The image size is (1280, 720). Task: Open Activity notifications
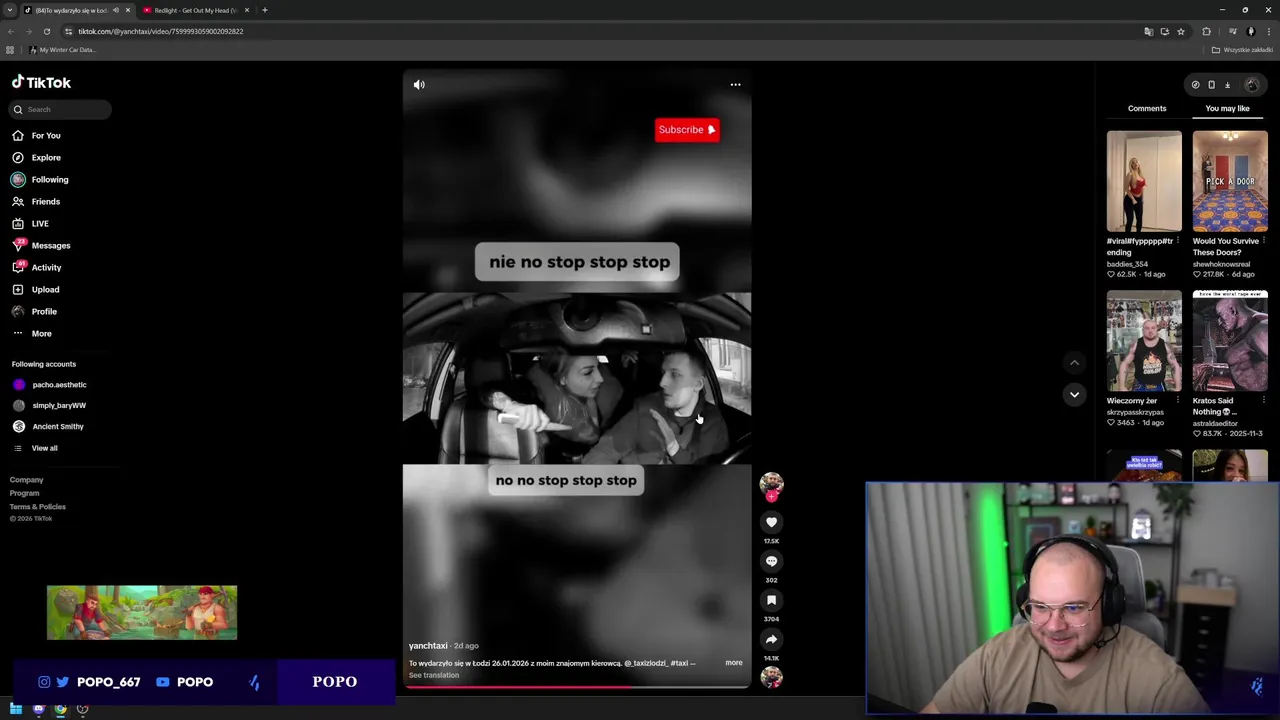coord(46,268)
